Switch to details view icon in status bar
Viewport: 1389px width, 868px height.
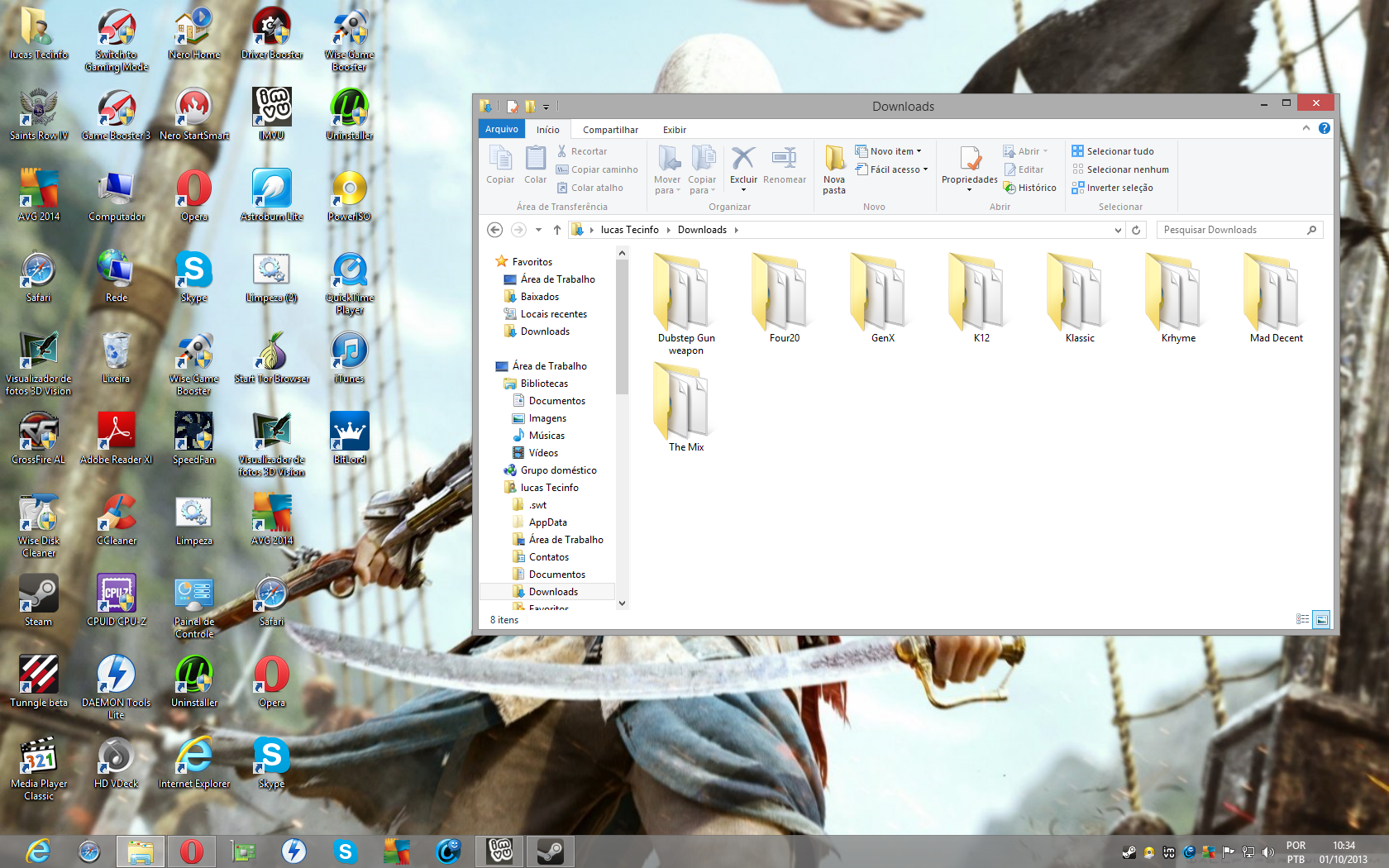coord(1302,619)
